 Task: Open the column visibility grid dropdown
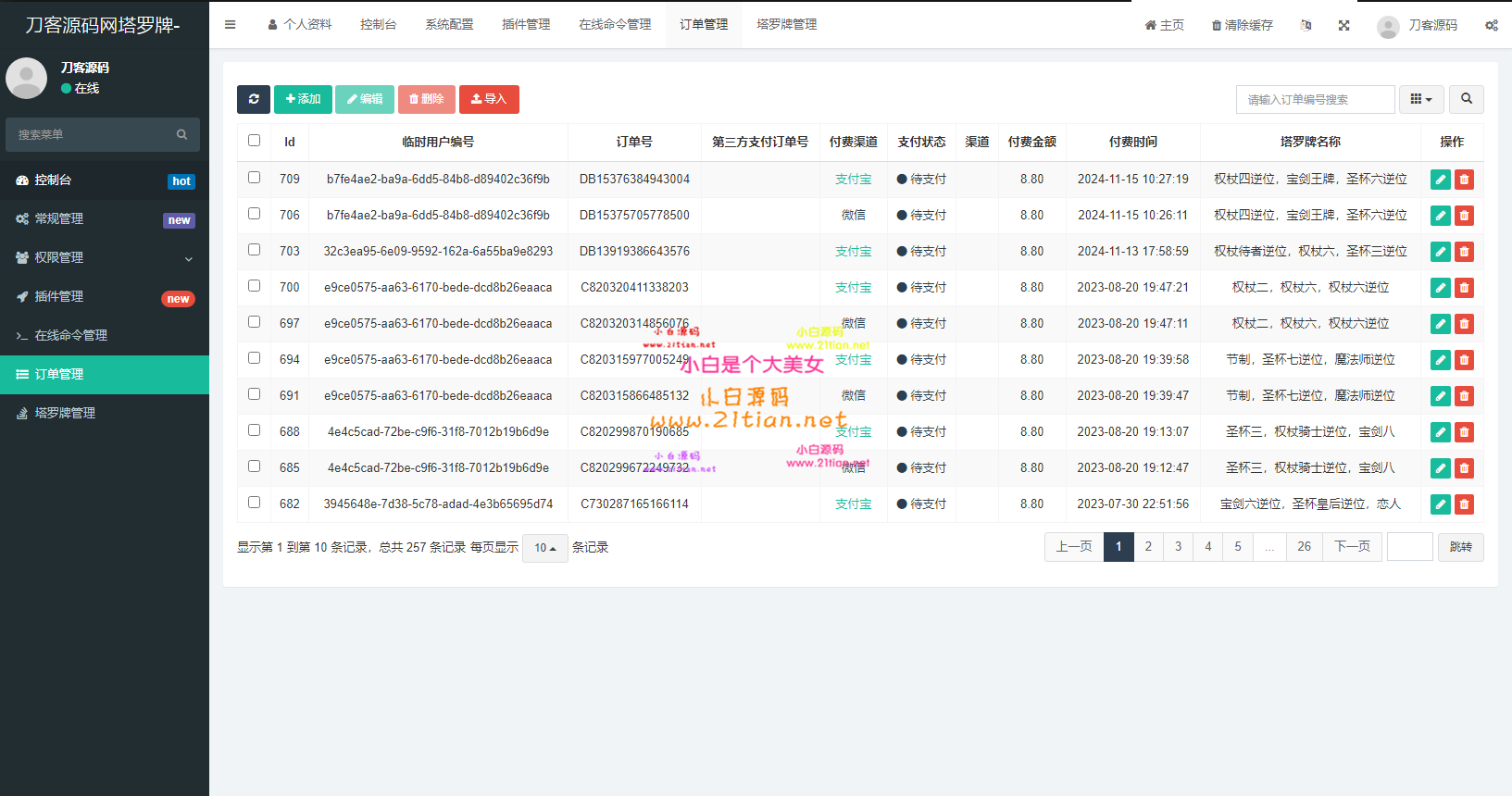click(x=1421, y=99)
